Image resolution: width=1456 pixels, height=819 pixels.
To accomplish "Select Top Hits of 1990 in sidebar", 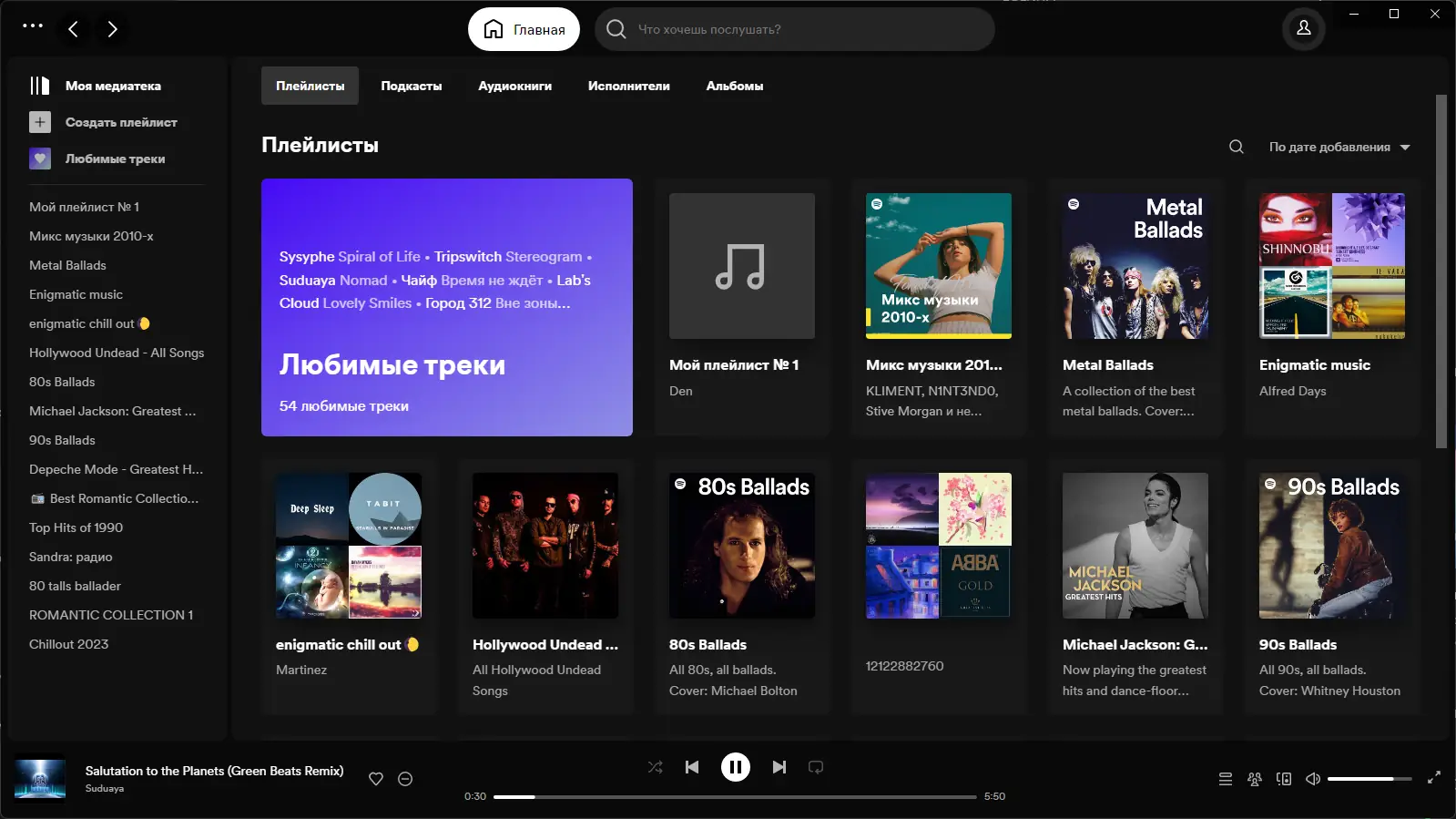I will pyautogui.click(x=76, y=527).
